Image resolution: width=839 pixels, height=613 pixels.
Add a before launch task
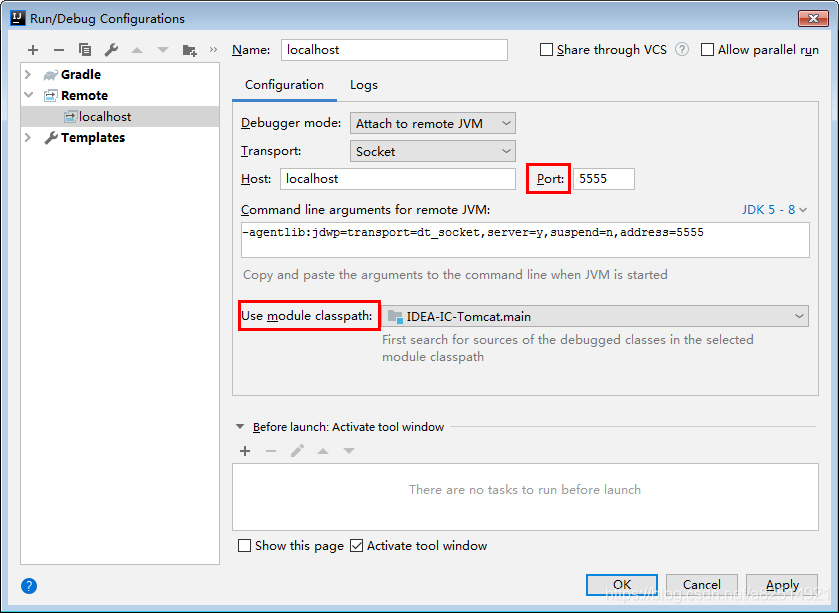245,451
